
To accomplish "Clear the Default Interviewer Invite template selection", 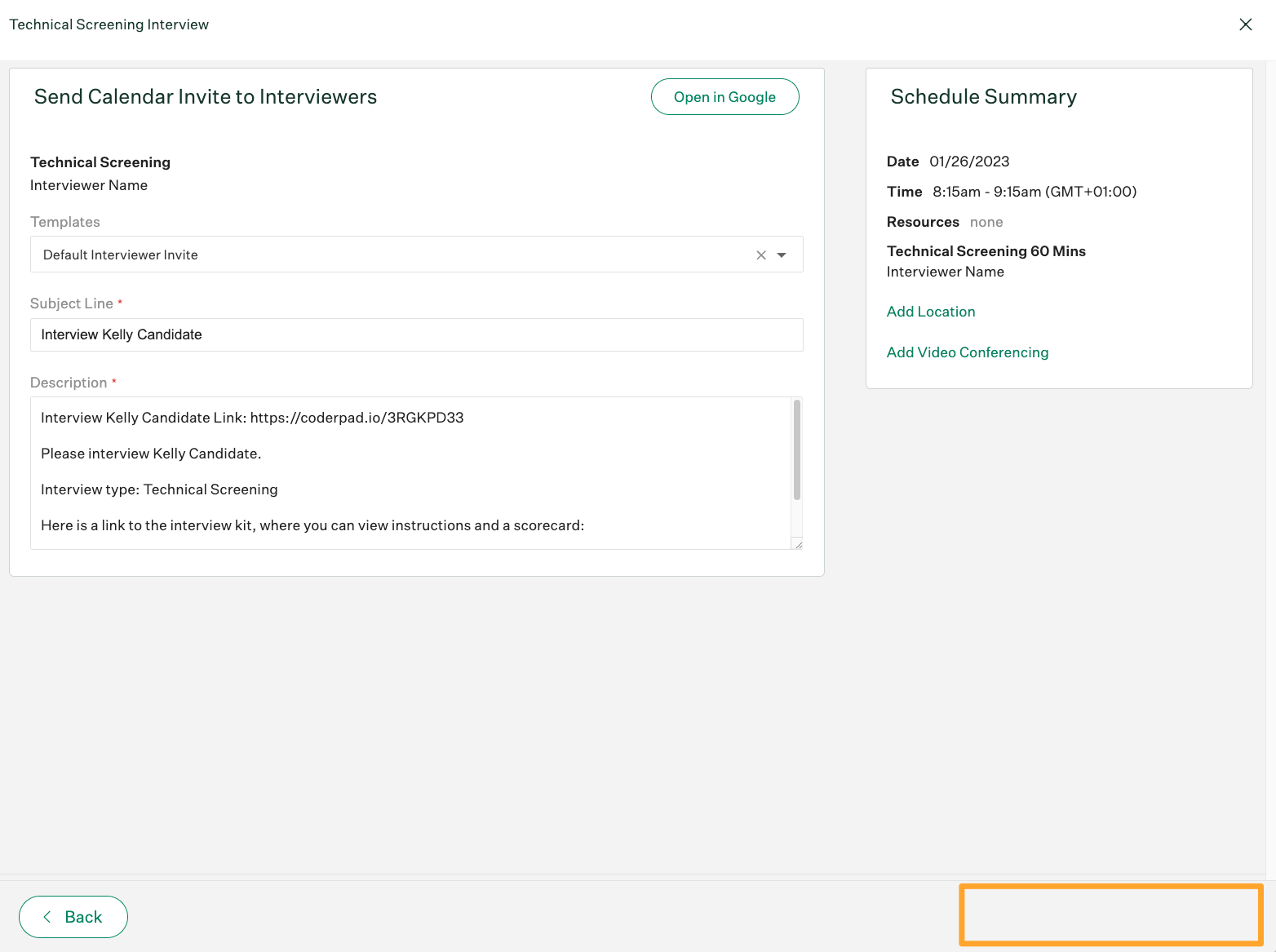I will point(761,255).
